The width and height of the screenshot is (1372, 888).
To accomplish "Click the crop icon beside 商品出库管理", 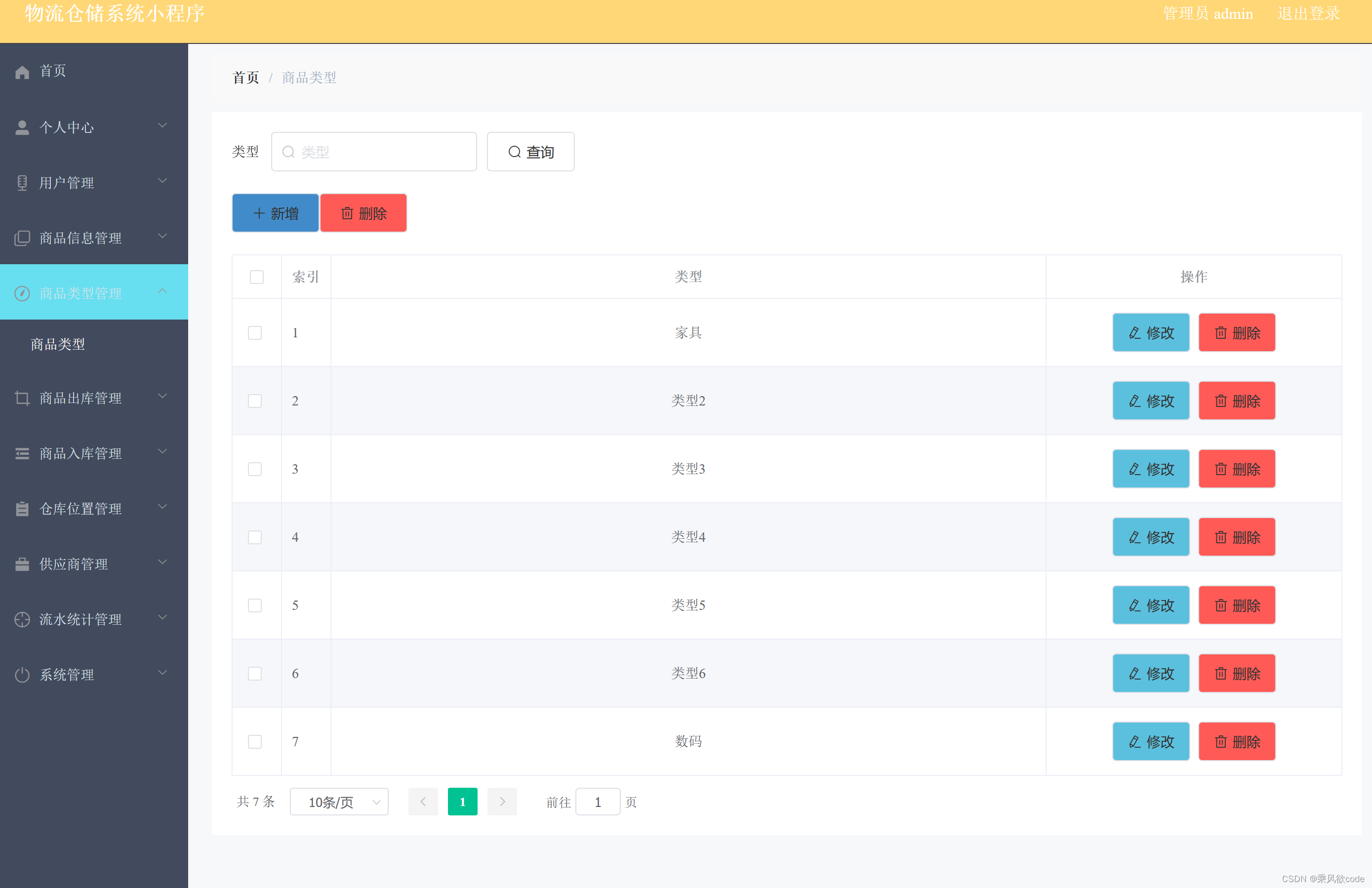I will (x=22, y=399).
